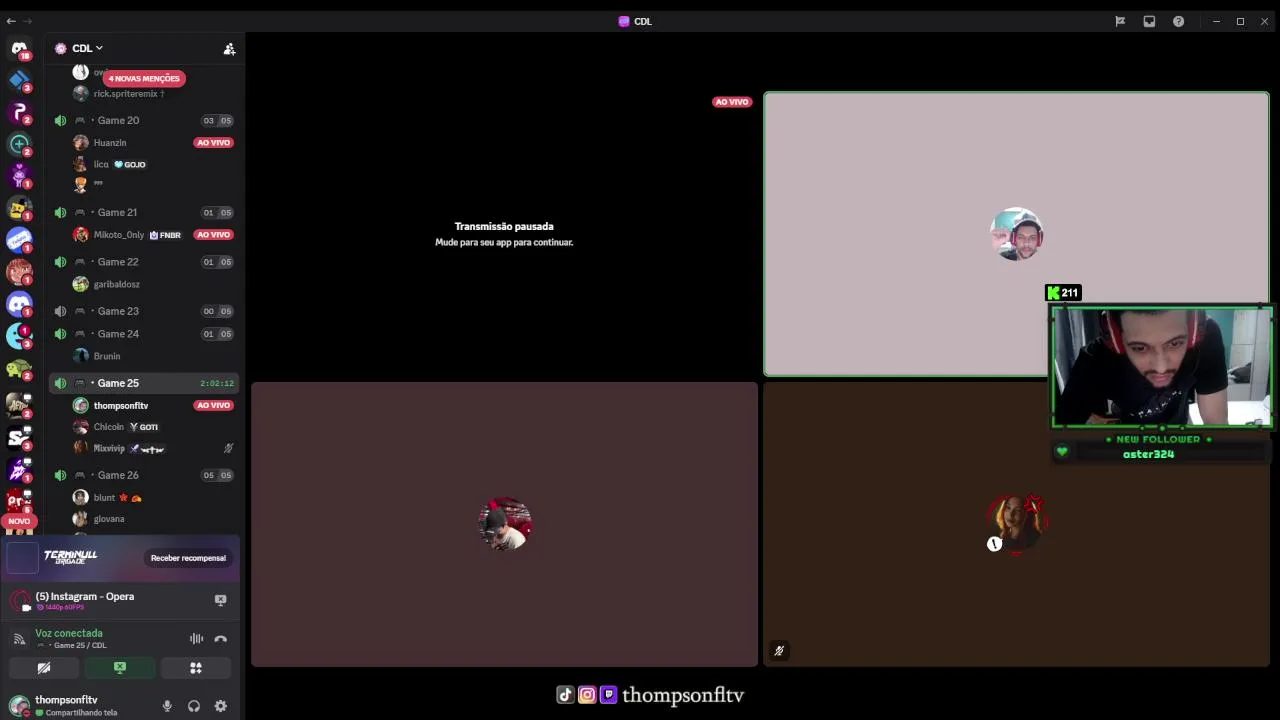Focus the bottom-right muted participant tile

(1016, 524)
